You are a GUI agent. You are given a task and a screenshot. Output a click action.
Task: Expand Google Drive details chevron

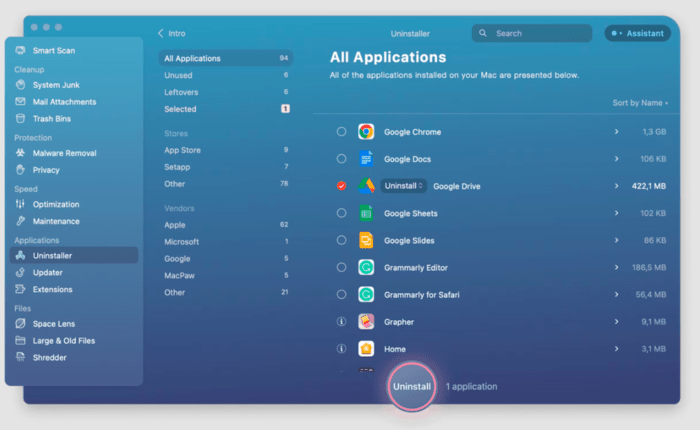click(x=617, y=186)
